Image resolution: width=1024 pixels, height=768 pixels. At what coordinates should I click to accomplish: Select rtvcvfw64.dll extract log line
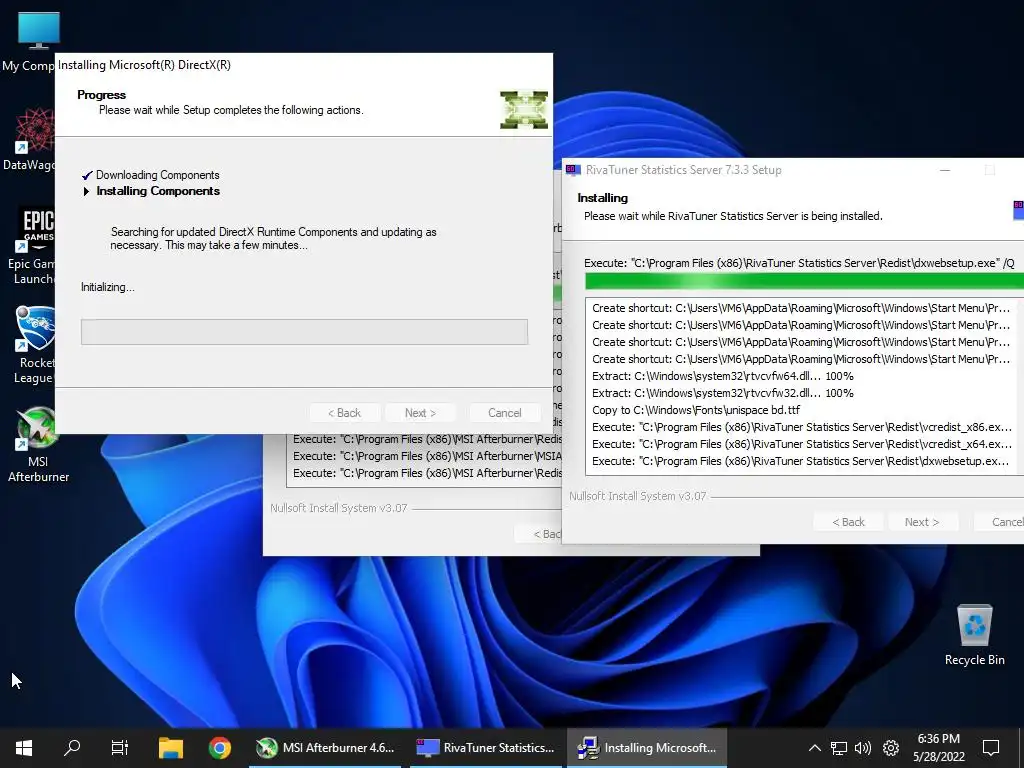tap(723, 376)
